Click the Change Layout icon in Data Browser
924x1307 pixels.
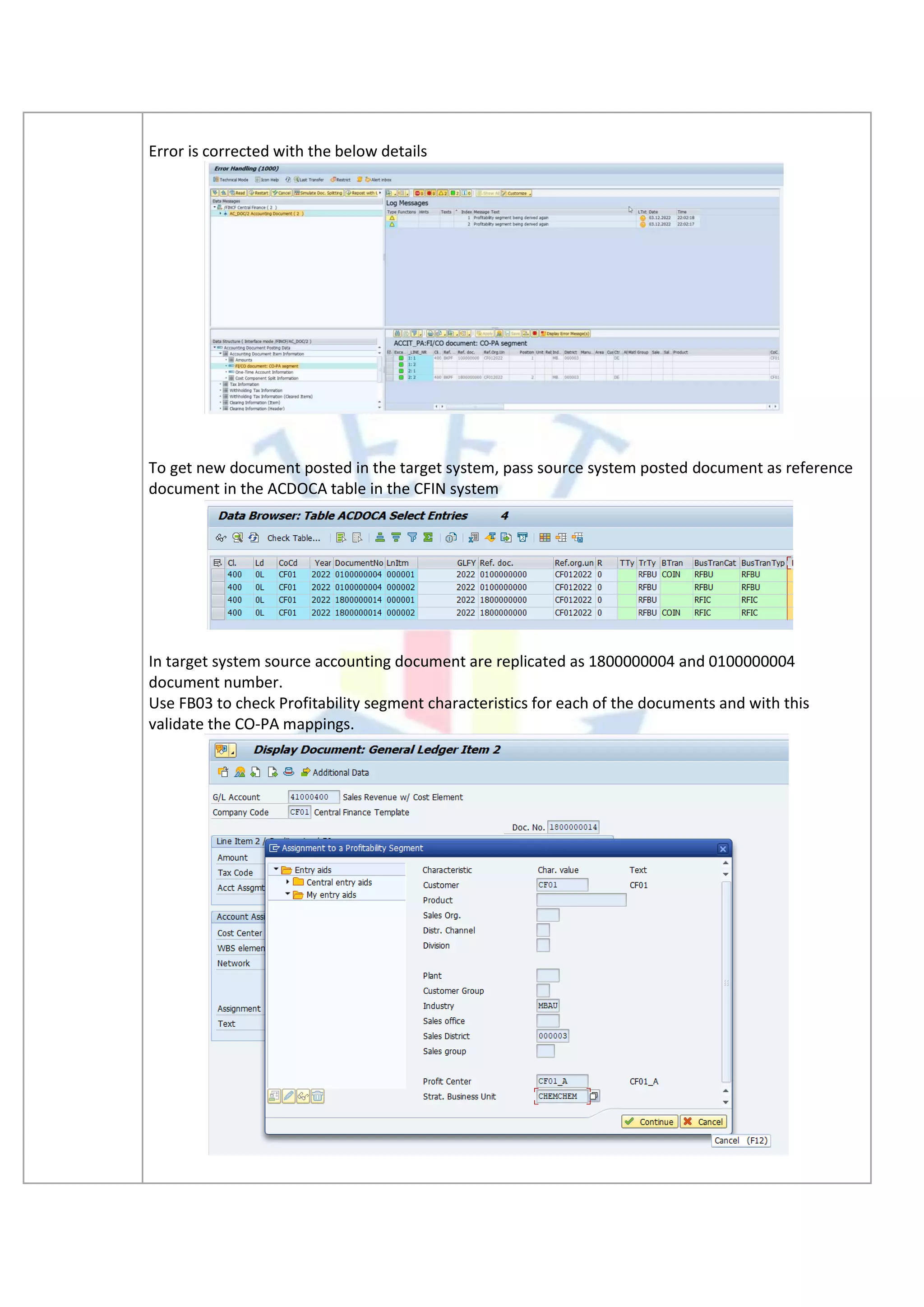[561, 538]
